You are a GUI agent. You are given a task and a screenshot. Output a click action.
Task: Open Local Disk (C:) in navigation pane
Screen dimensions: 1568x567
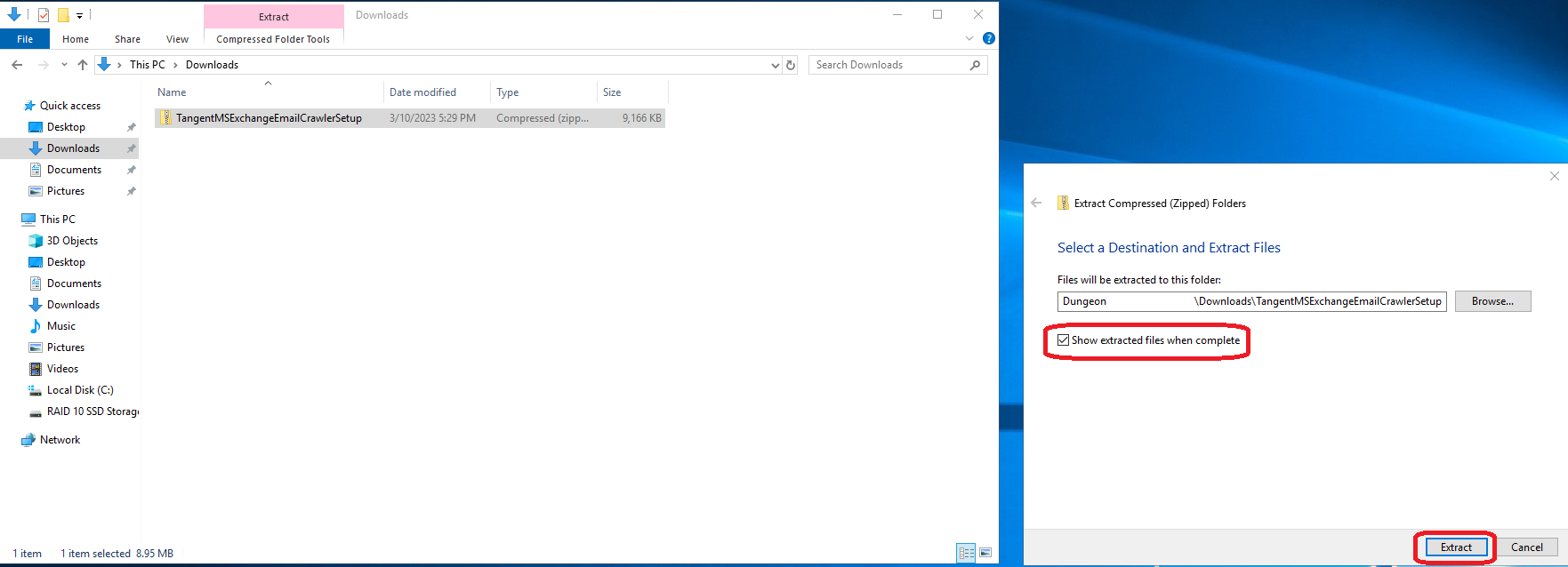coord(80,390)
